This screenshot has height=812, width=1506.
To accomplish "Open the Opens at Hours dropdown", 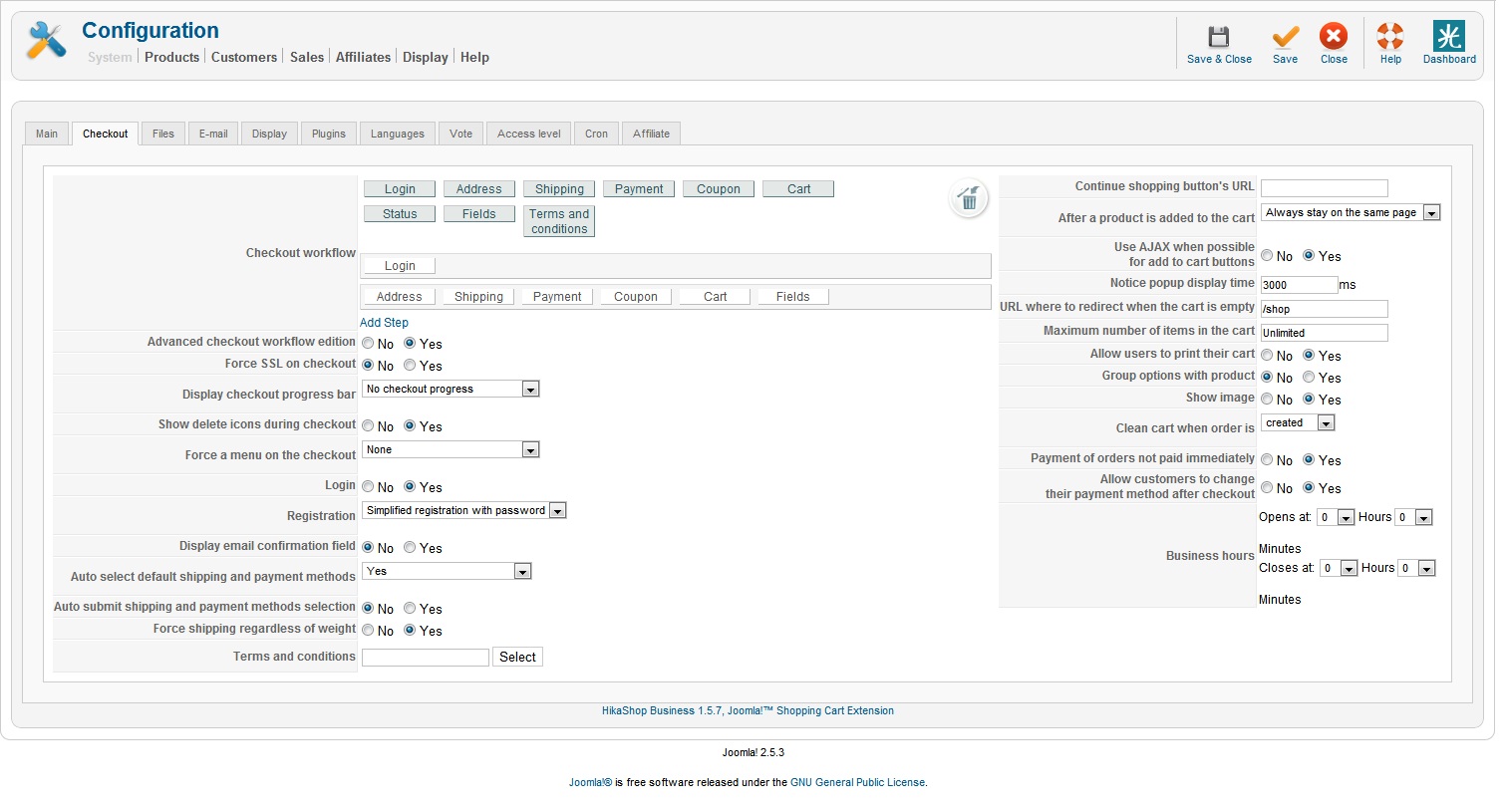I will tap(1336, 517).
